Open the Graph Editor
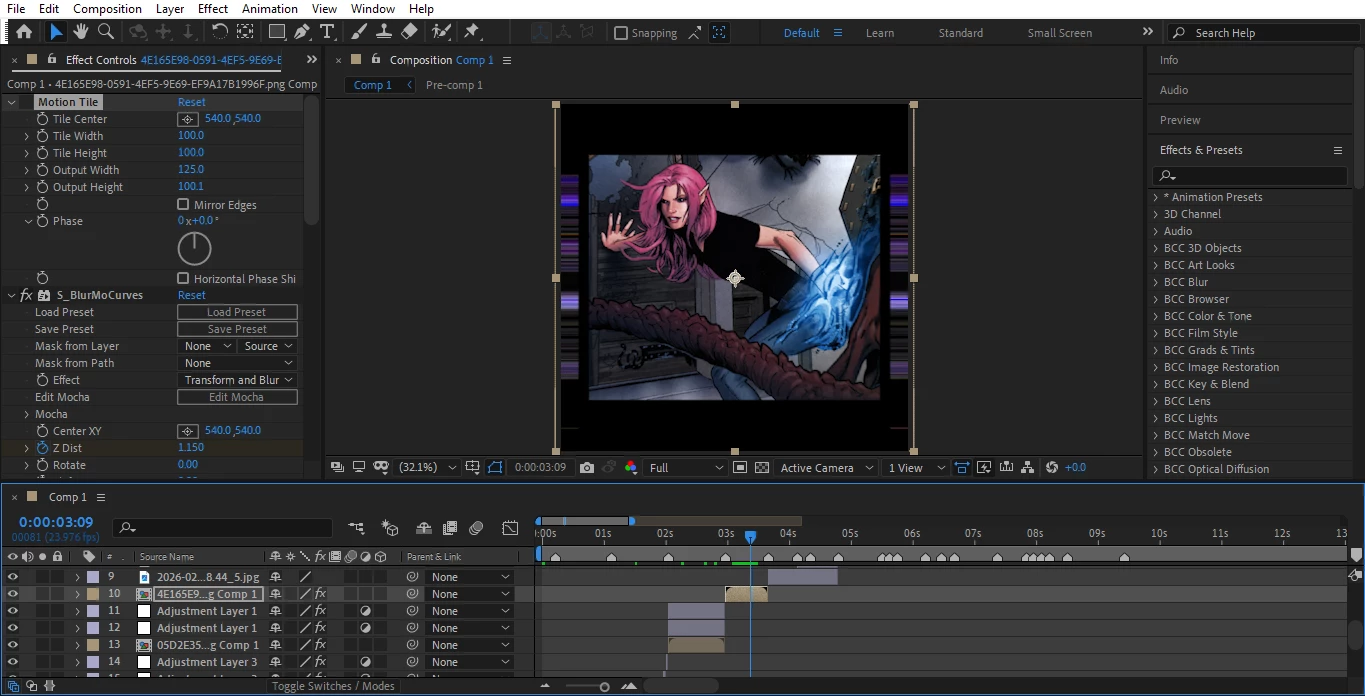 [x=510, y=528]
